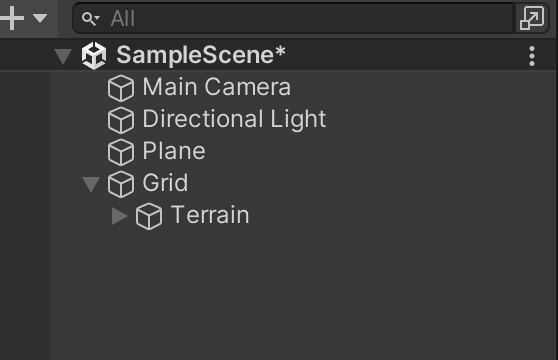Image resolution: width=558 pixels, height=360 pixels.
Task: Open the create dropdown arrow beside plus
Action: pyautogui.click(x=40, y=18)
